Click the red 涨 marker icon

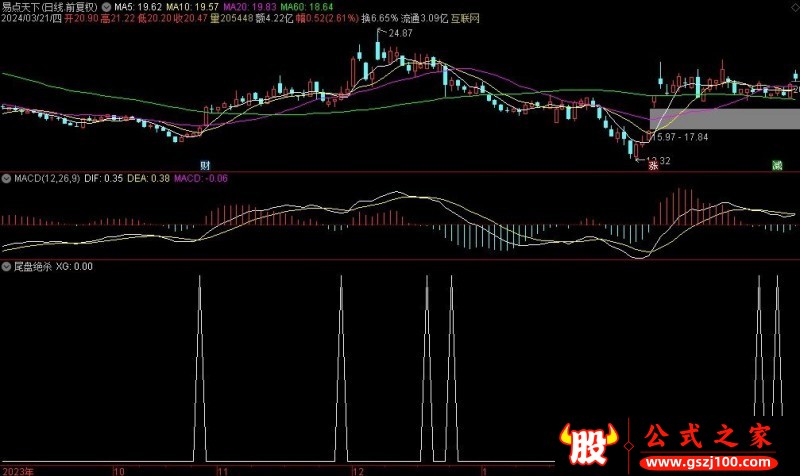point(652,166)
